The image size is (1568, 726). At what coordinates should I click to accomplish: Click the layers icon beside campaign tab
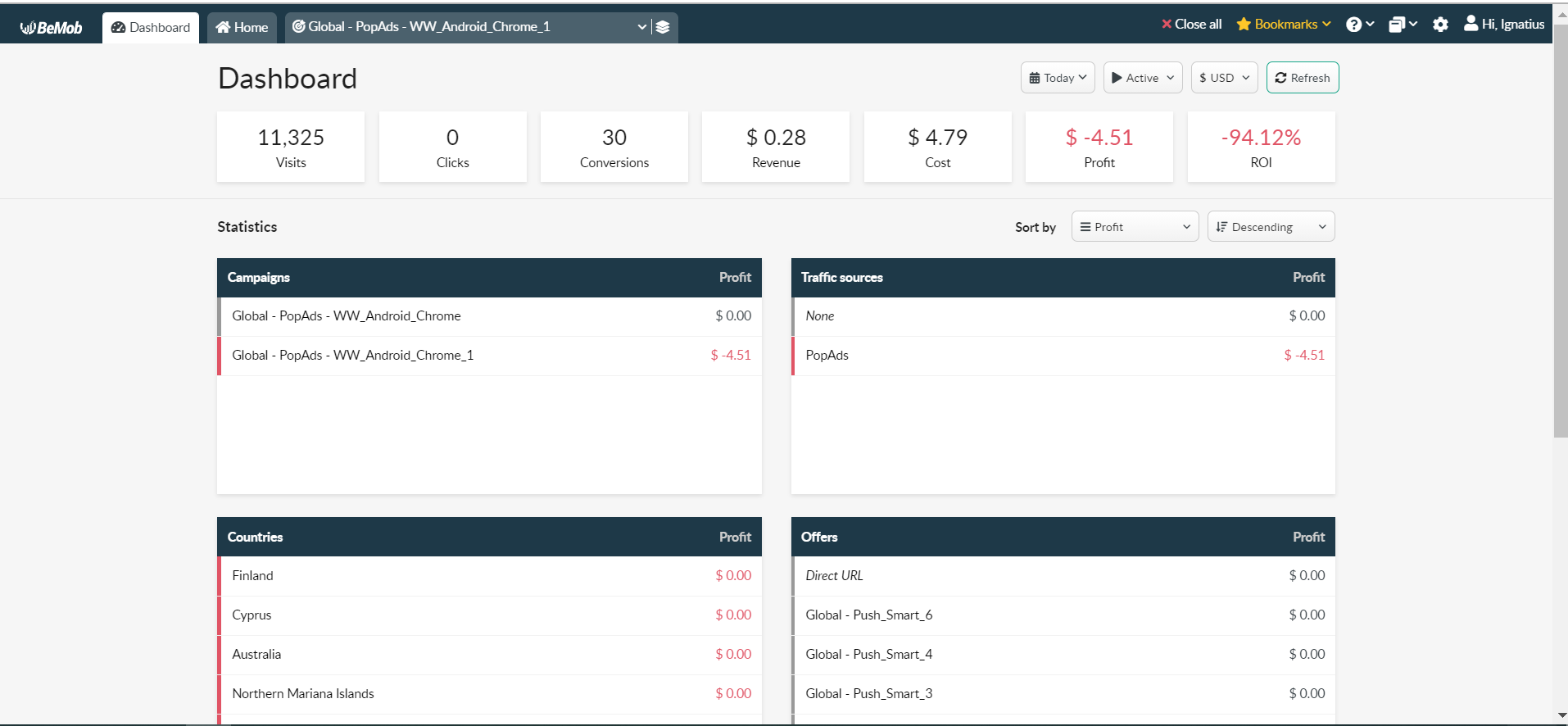(663, 27)
